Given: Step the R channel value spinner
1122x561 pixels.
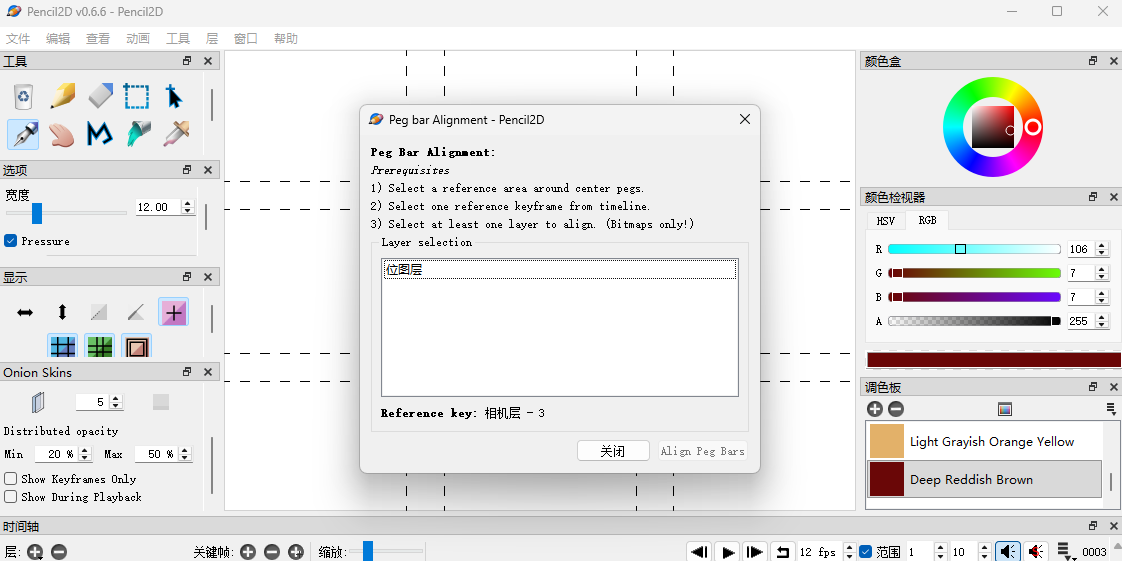Looking at the screenshot, I should coord(1102,249).
